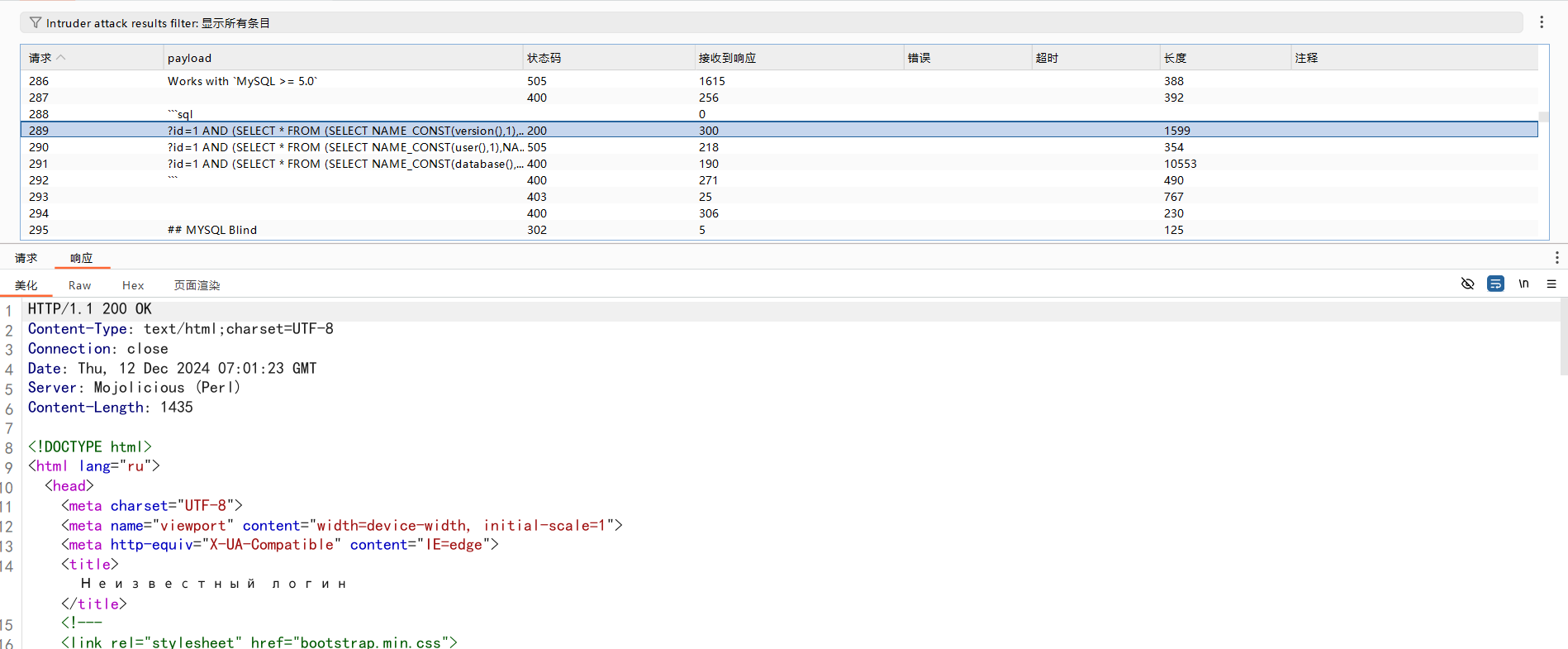Select request row 292
Screen dimensions: 1568x649
click(779, 180)
